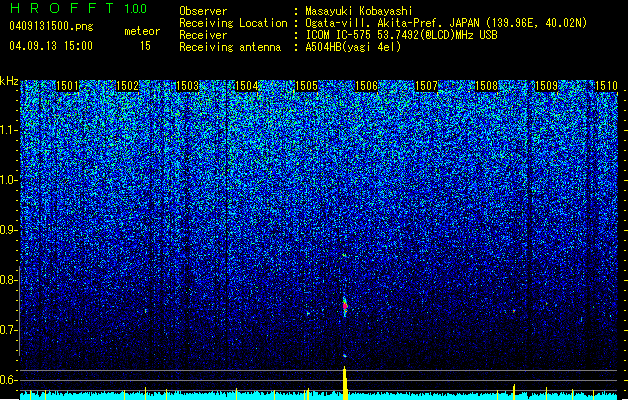Click the 1503 time marker
The width and height of the screenshot is (629, 400).
[187, 86]
